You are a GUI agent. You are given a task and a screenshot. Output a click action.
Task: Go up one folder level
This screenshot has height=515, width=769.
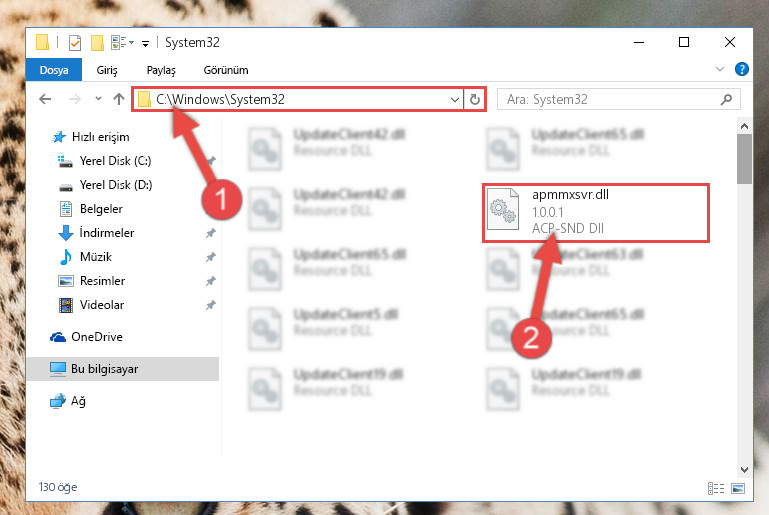[x=119, y=100]
